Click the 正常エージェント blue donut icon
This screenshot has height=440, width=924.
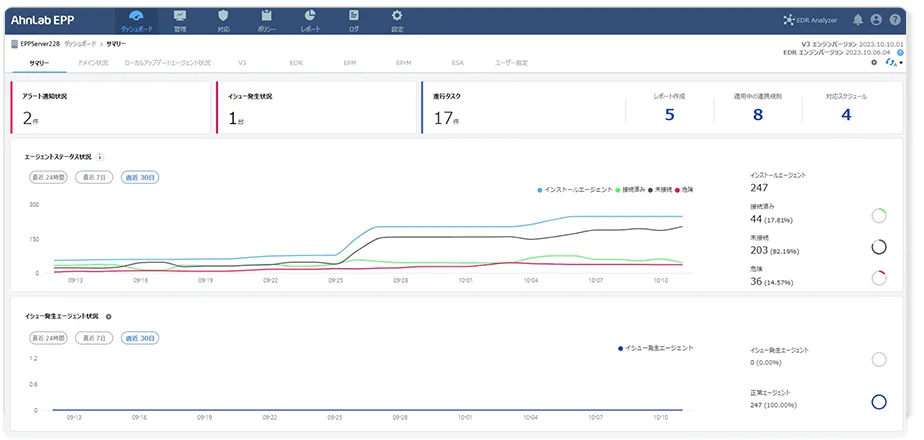[x=879, y=402]
